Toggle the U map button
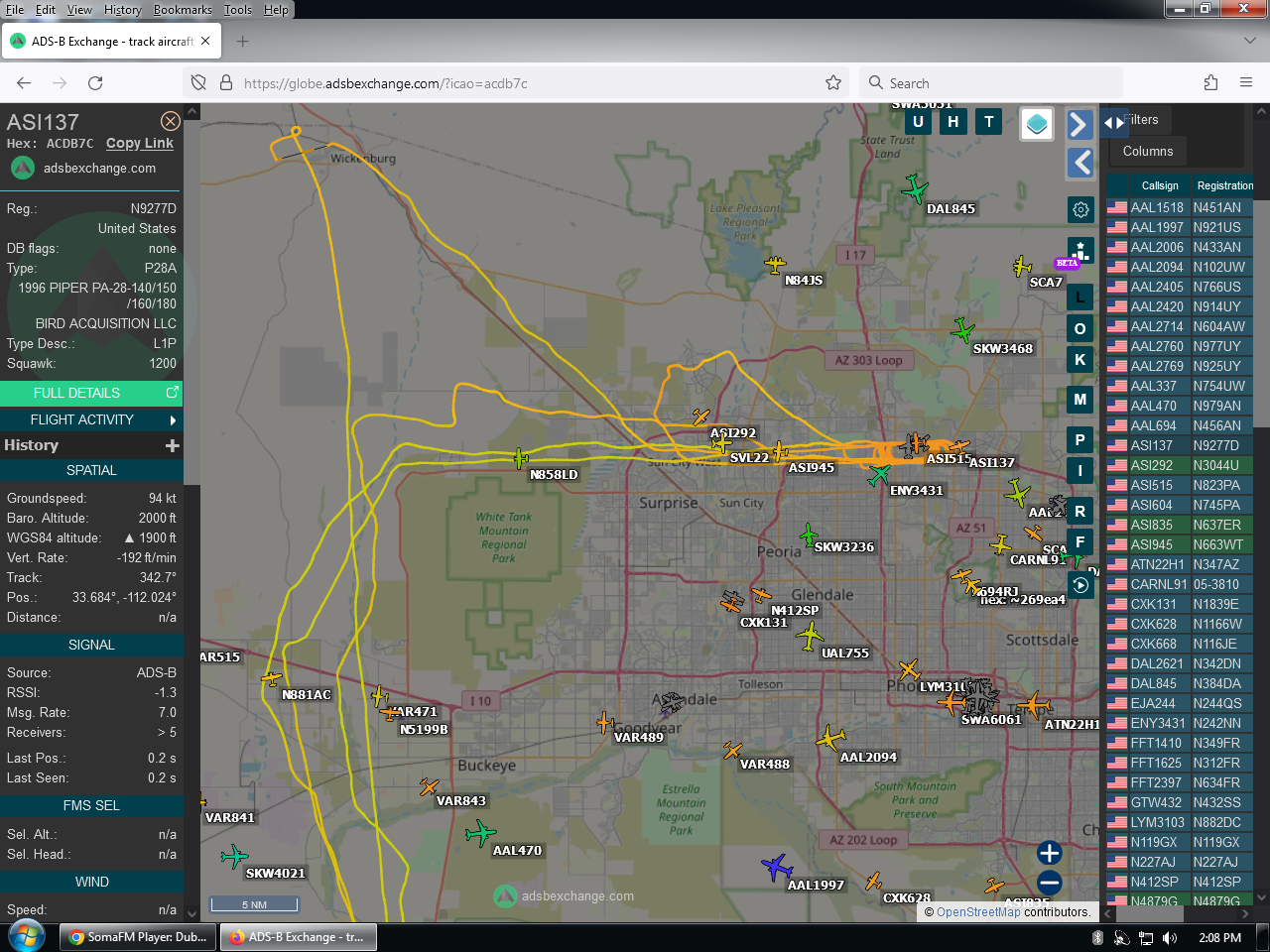 (918, 122)
